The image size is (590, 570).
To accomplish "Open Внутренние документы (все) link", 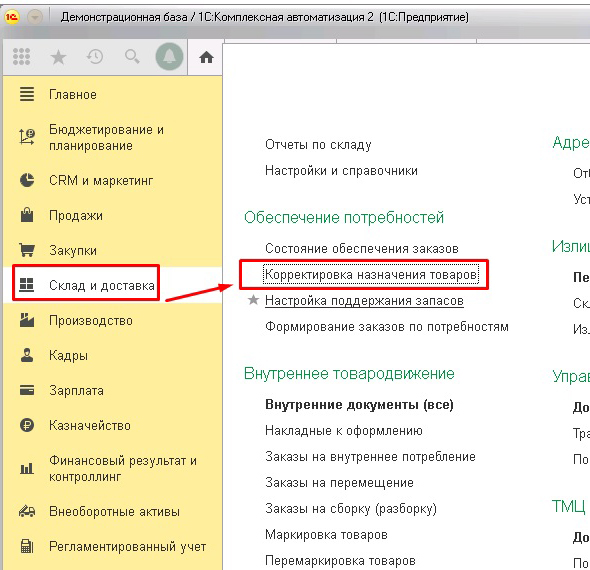I will (x=359, y=404).
